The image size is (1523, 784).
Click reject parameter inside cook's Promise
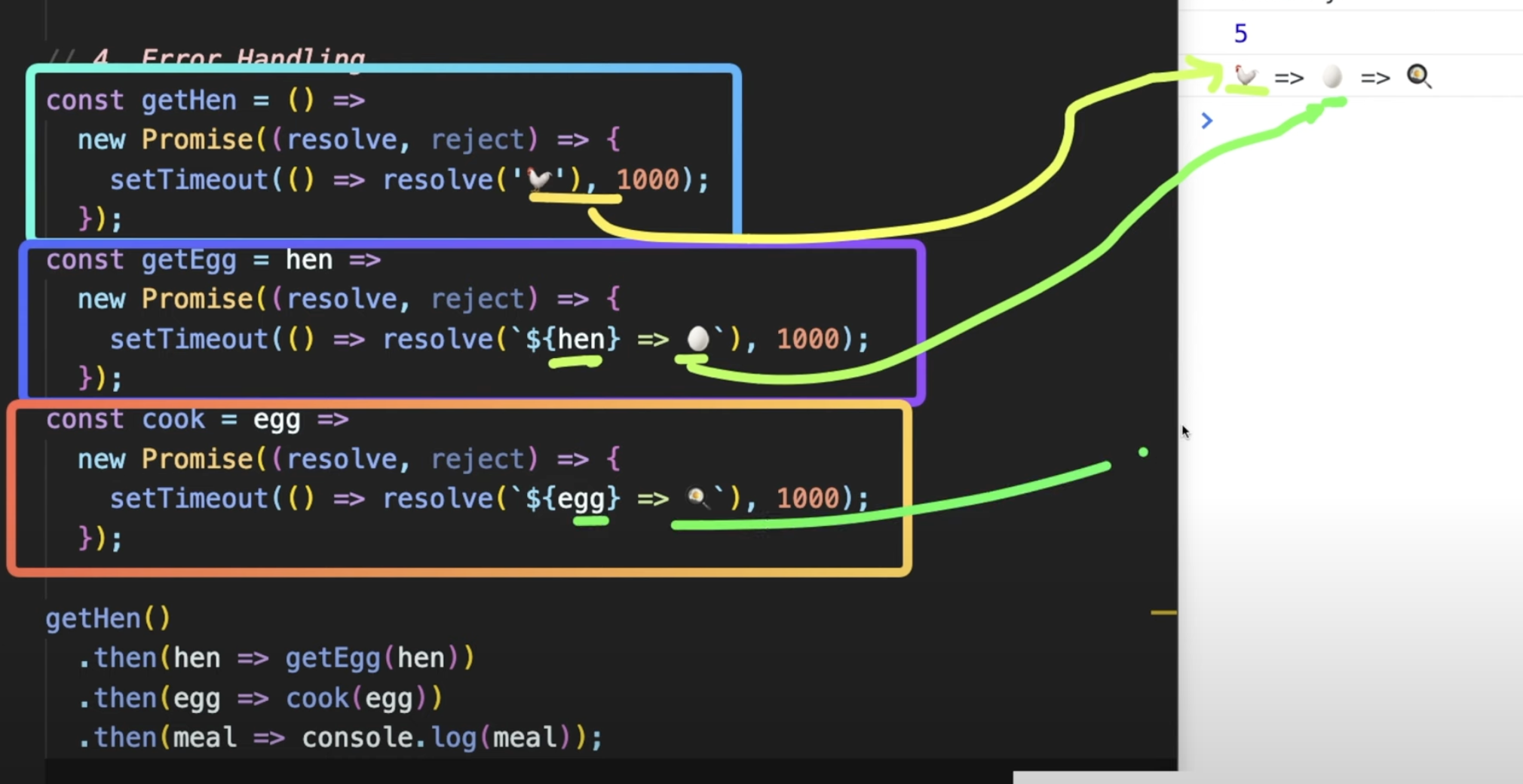click(x=478, y=459)
